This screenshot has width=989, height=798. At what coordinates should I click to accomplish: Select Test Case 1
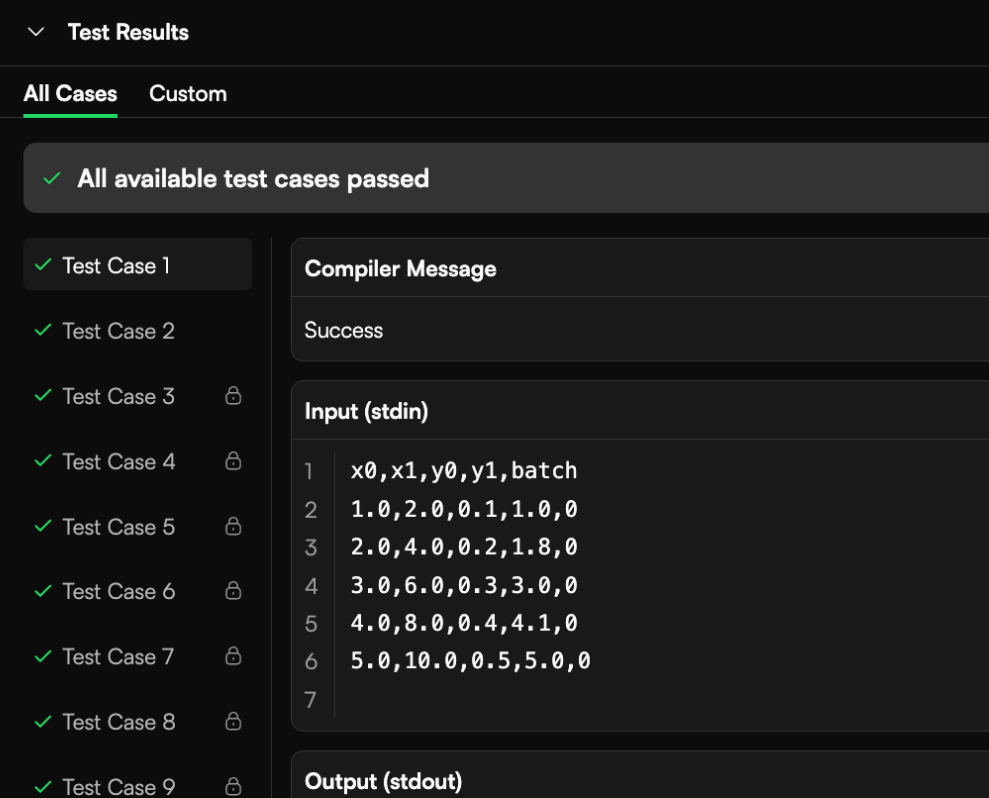click(x=116, y=266)
